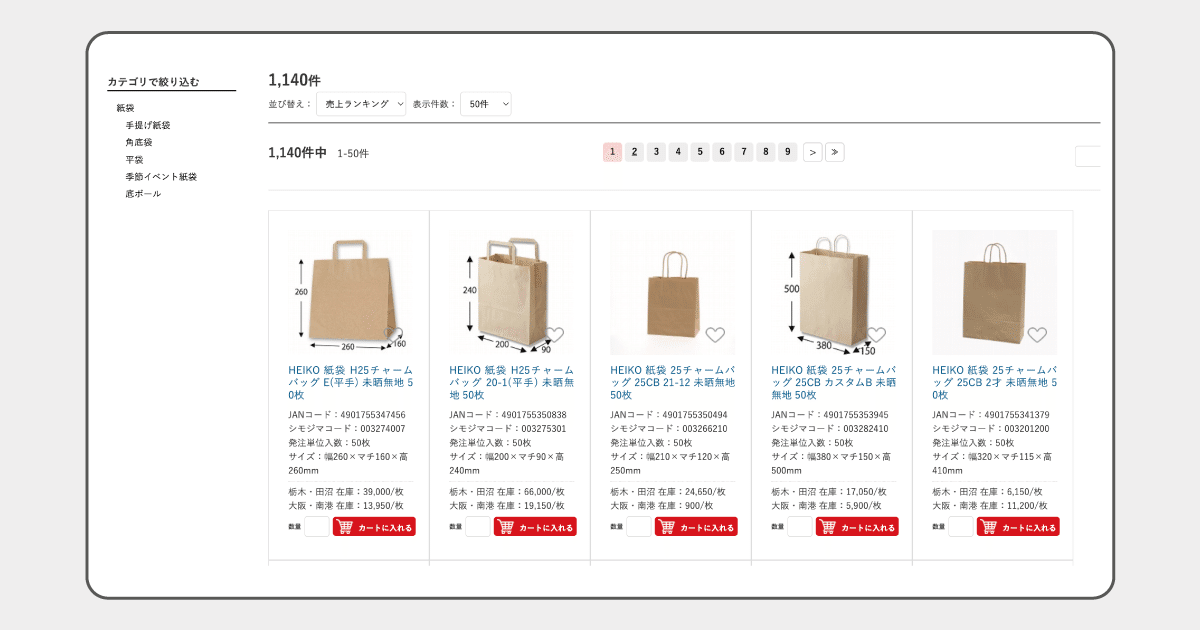Click the カテゴリで絞り込む heading
The height and width of the screenshot is (630, 1200).
point(153,82)
